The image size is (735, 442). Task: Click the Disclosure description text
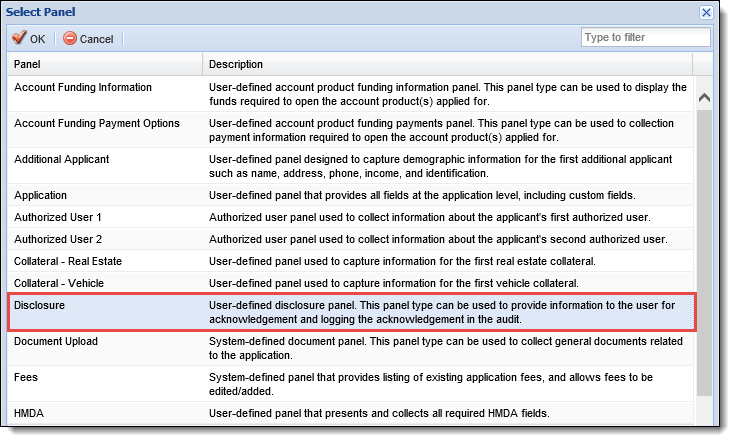[x=442, y=312]
